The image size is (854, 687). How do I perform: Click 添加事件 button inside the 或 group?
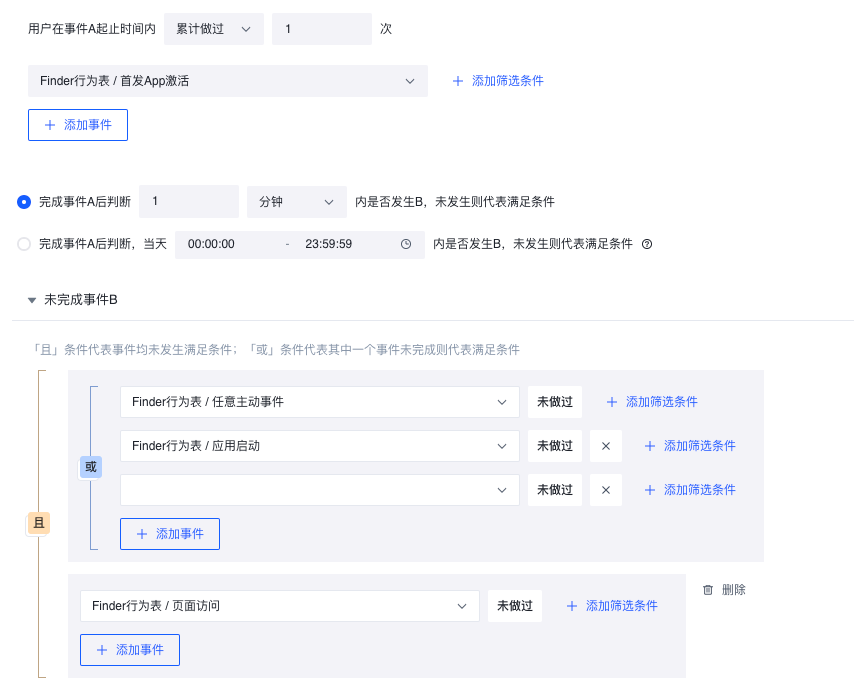pyautogui.click(x=170, y=534)
